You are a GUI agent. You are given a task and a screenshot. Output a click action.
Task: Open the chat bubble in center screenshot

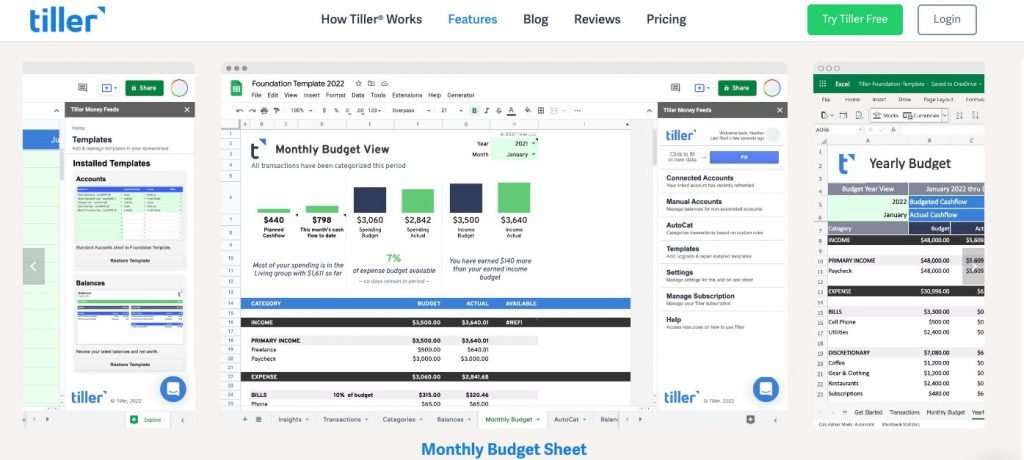coord(766,389)
